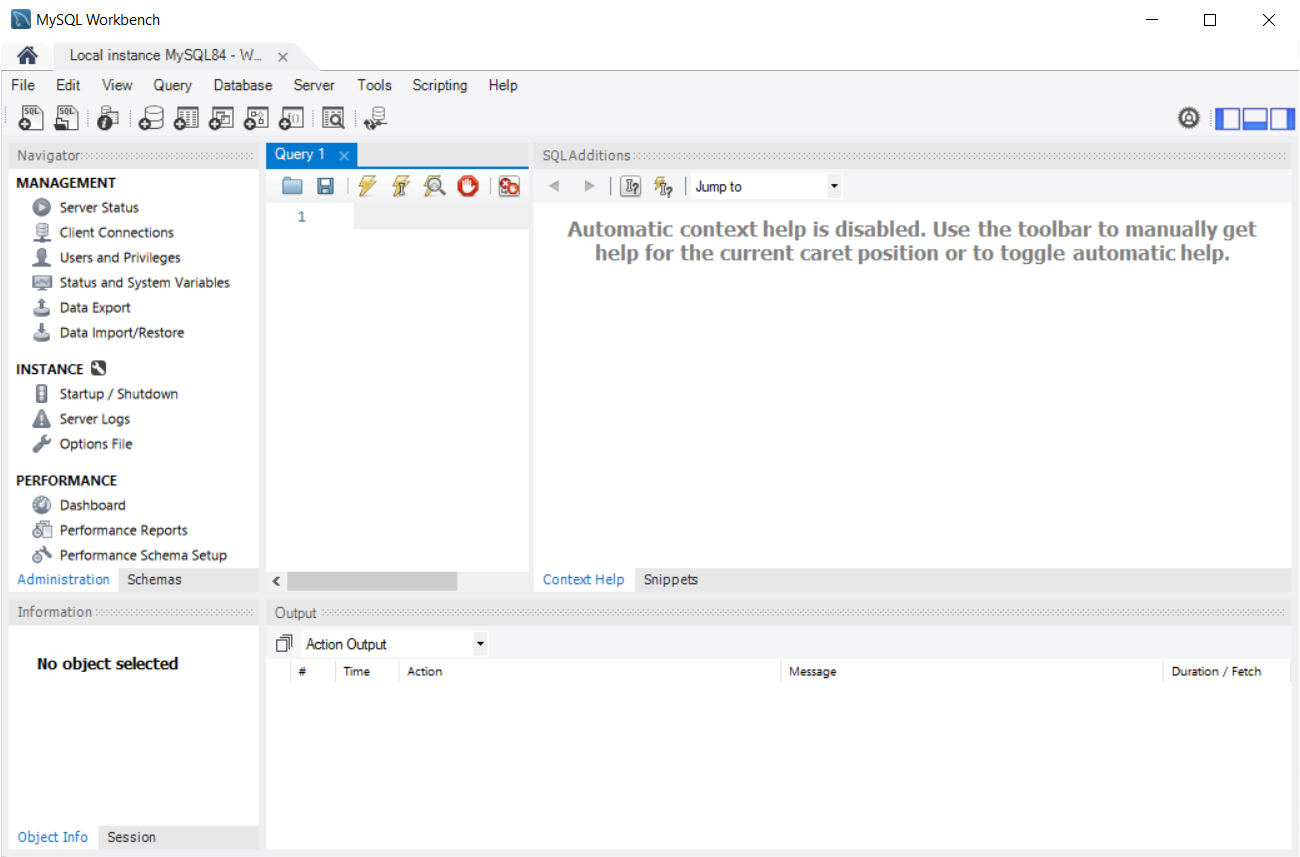Select the Context Help tab

click(584, 579)
